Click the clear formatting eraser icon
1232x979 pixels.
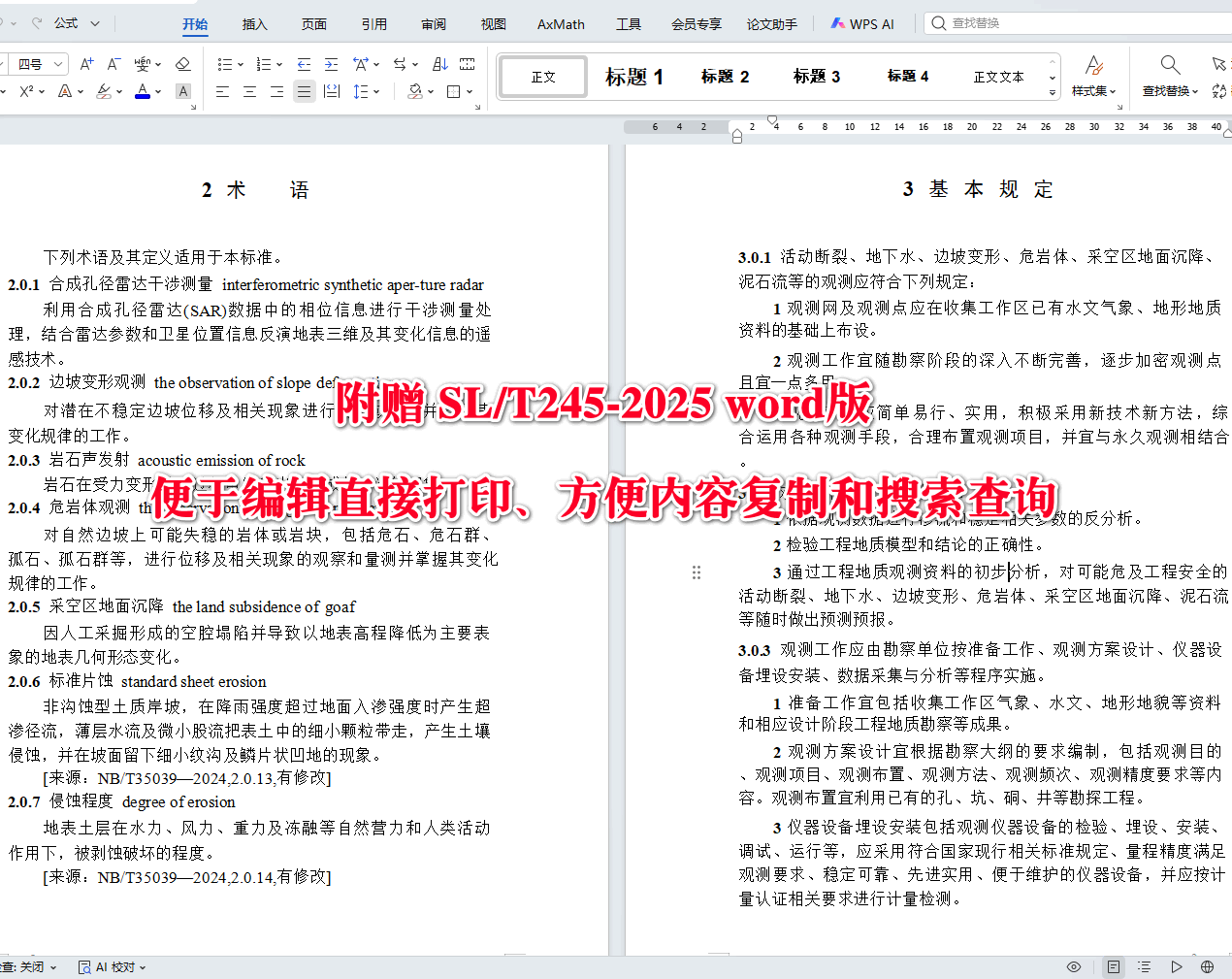(x=183, y=63)
